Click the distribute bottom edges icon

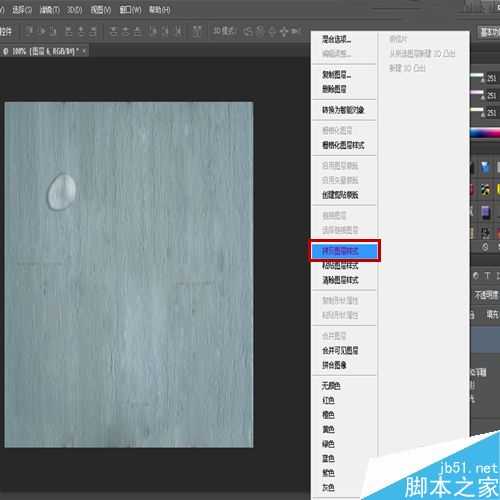pos(137,32)
